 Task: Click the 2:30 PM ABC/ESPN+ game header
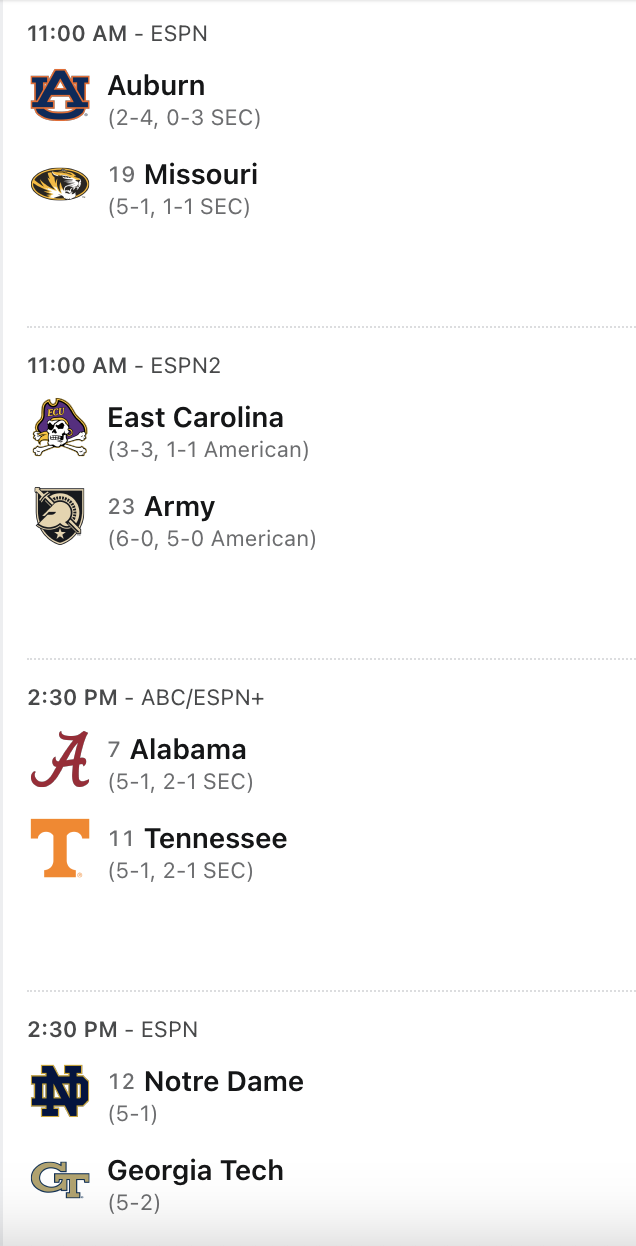[145, 698]
